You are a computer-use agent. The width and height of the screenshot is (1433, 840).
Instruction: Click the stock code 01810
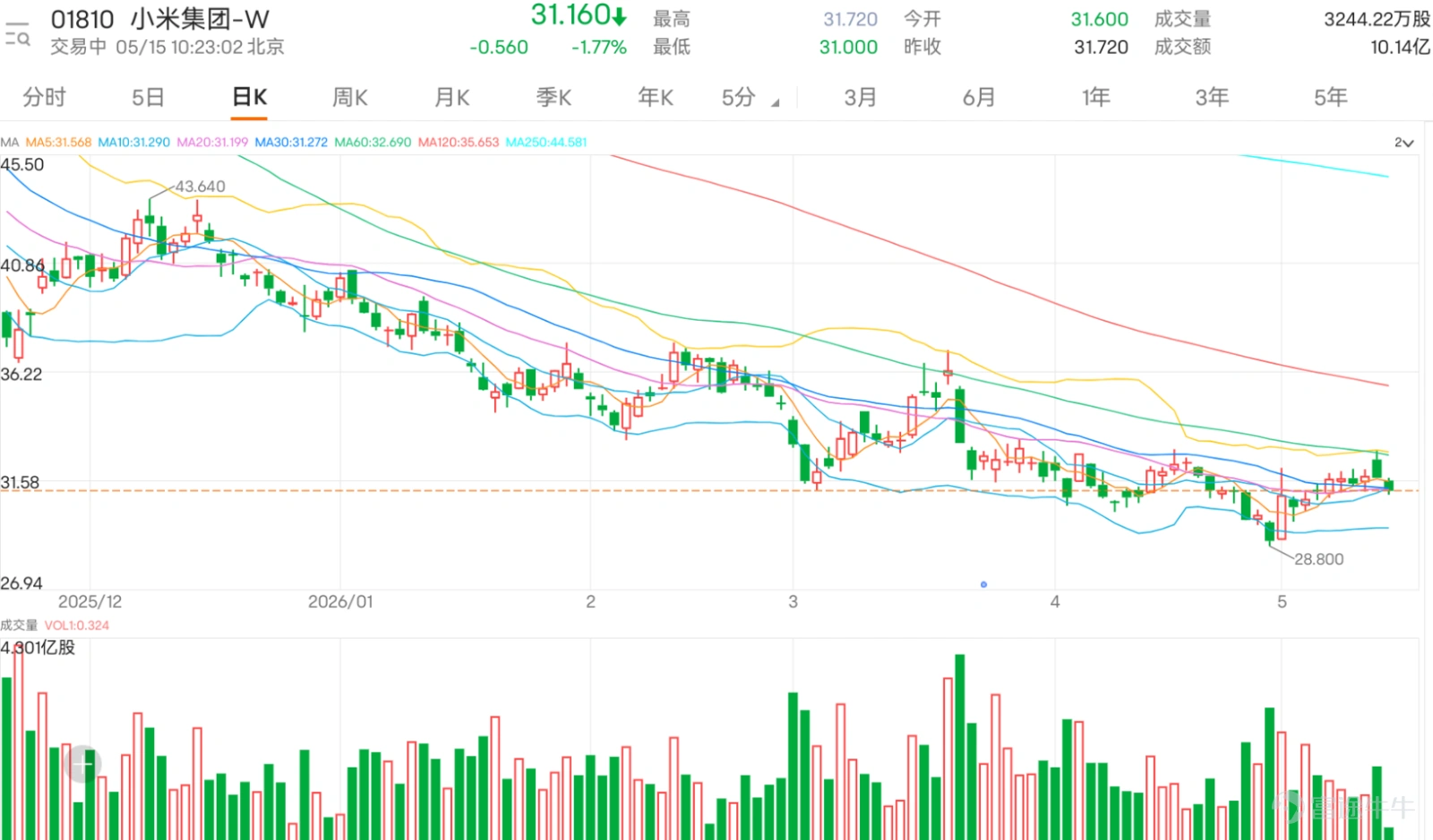pyautogui.click(x=82, y=20)
